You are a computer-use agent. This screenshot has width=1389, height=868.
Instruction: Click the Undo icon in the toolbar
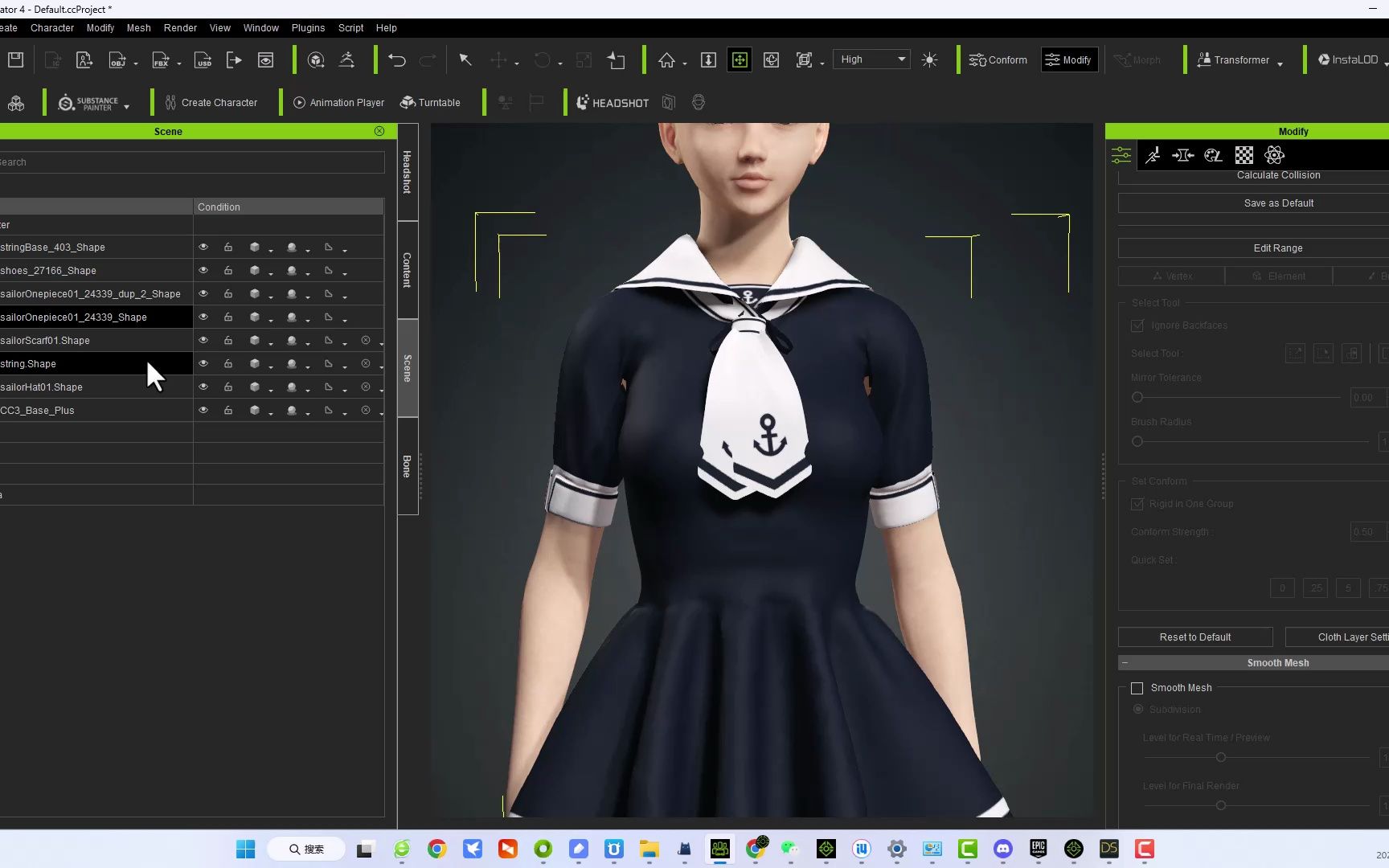[x=396, y=59]
